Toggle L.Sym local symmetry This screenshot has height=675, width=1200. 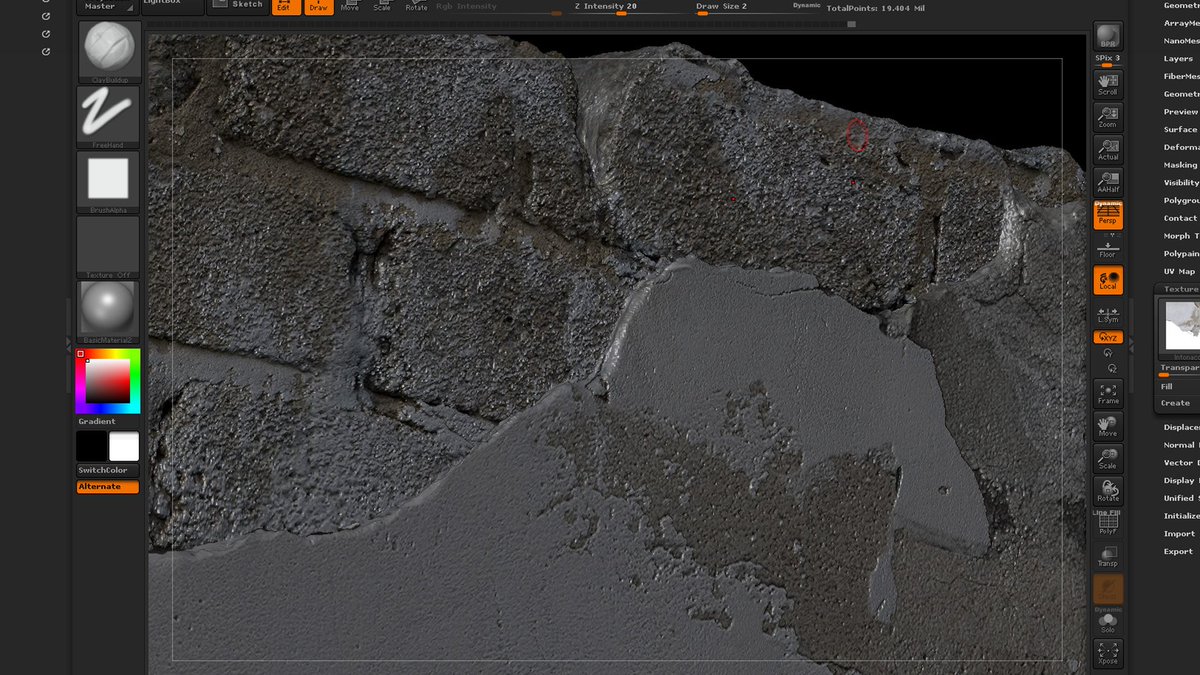(x=1108, y=314)
